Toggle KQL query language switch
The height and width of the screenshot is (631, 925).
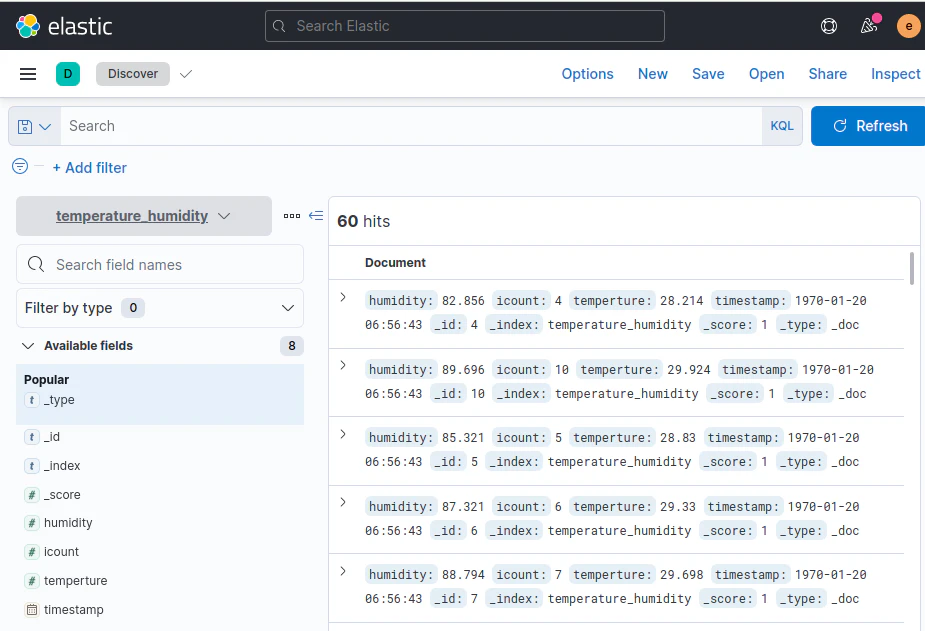[x=782, y=126]
